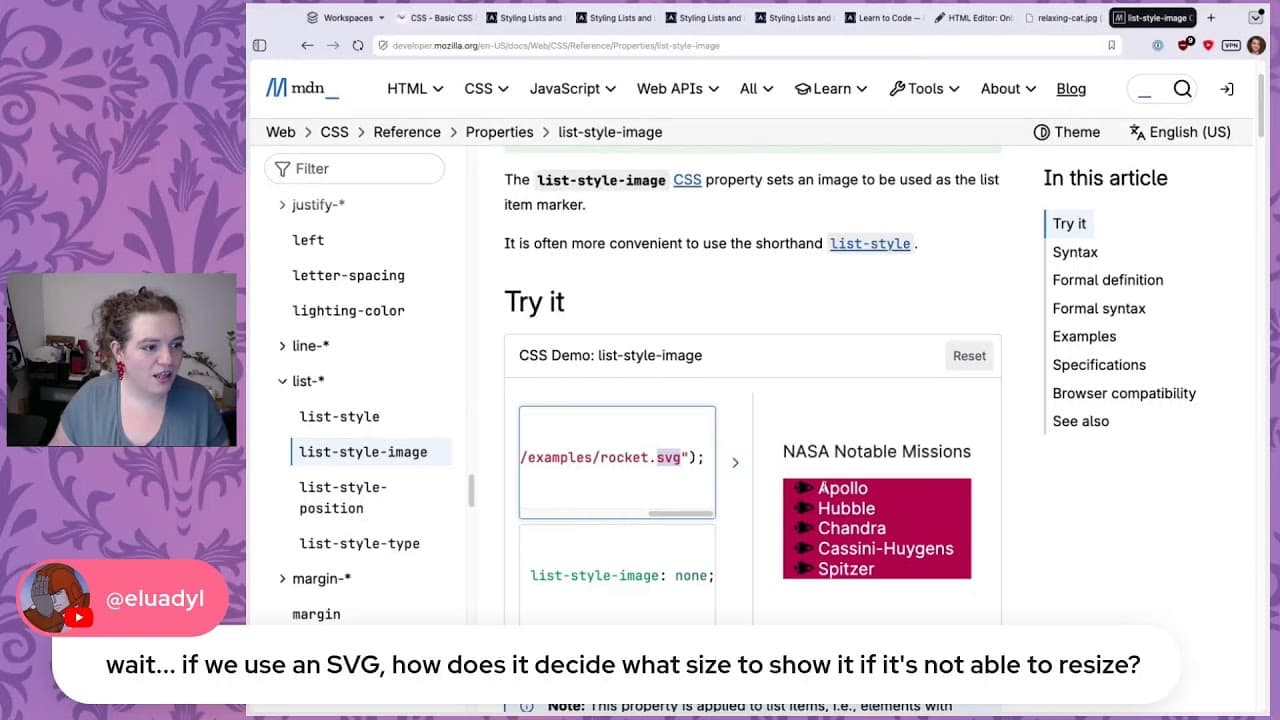Screen dimensions: 1280x720
Task: Open the Workspaces switcher in the tab bar
Action: [x=346, y=18]
